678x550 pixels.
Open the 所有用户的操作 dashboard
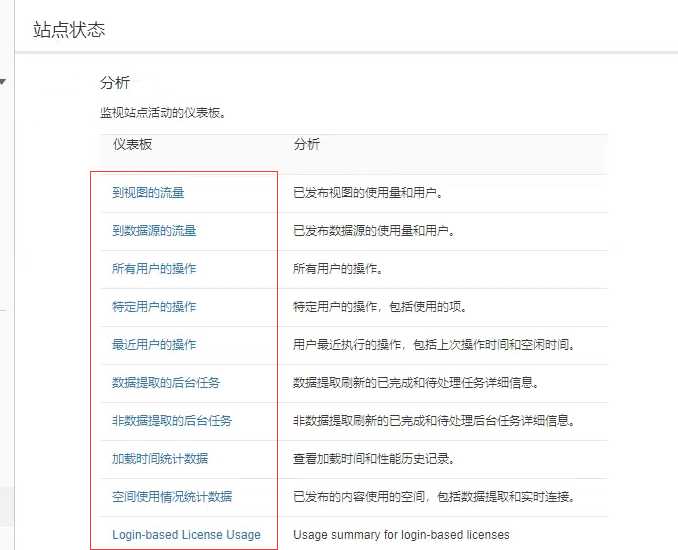(x=154, y=269)
